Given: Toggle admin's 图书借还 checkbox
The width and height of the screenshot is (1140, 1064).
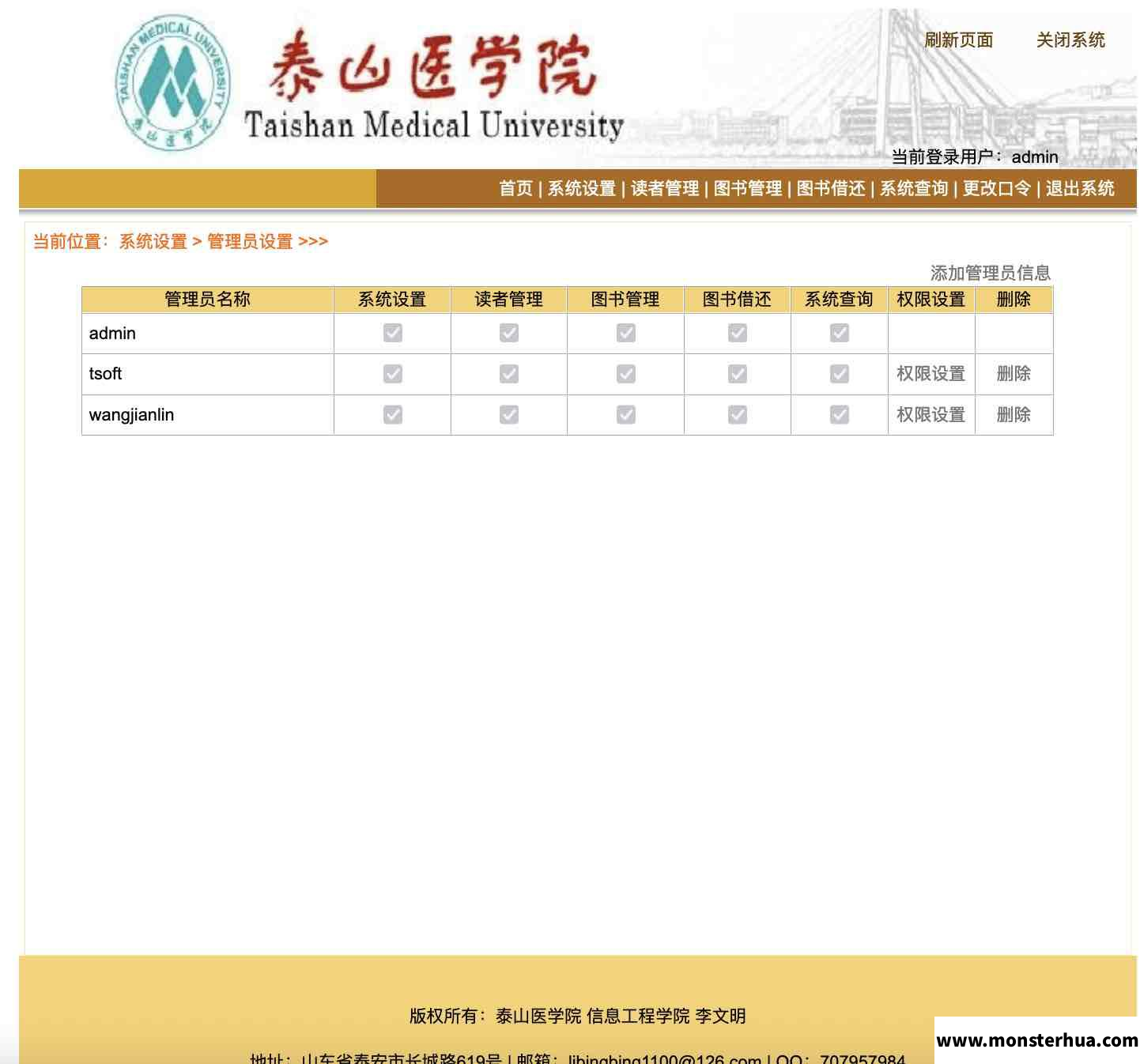Looking at the screenshot, I should pos(738,333).
